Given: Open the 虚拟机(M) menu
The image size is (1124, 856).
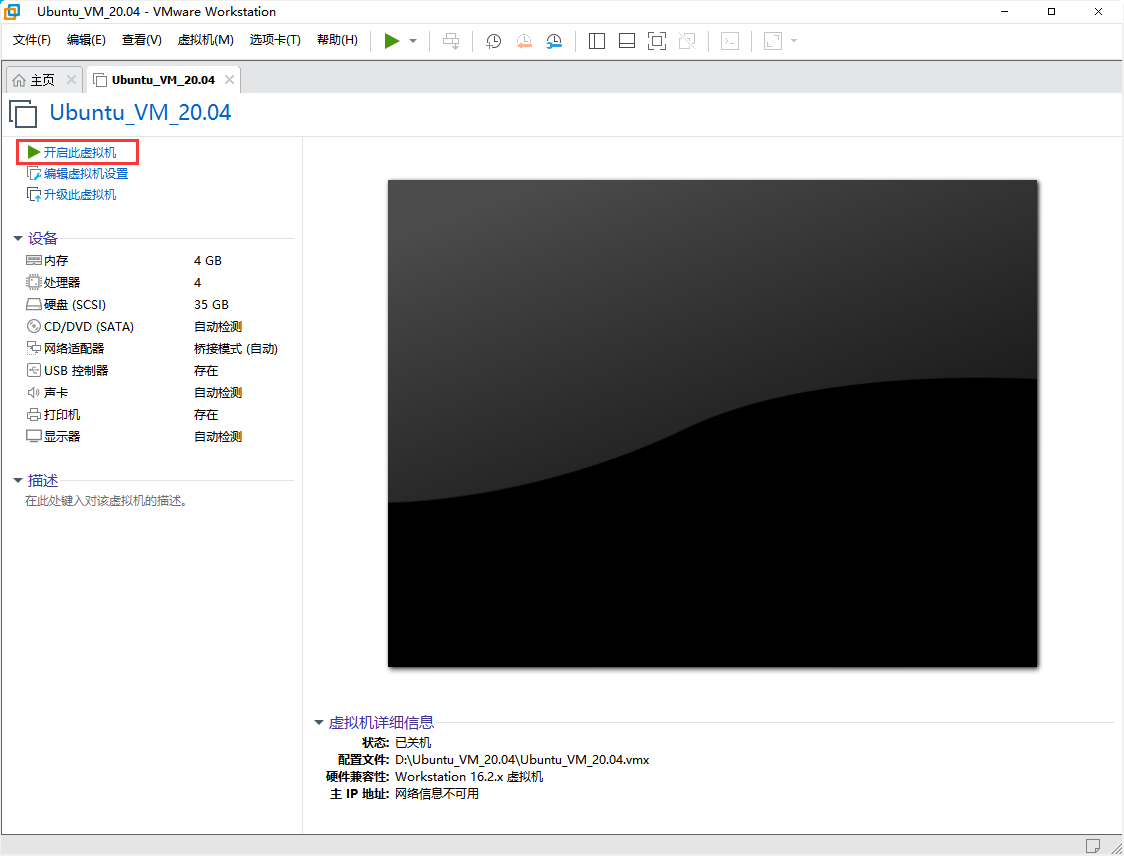Looking at the screenshot, I should [205, 39].
